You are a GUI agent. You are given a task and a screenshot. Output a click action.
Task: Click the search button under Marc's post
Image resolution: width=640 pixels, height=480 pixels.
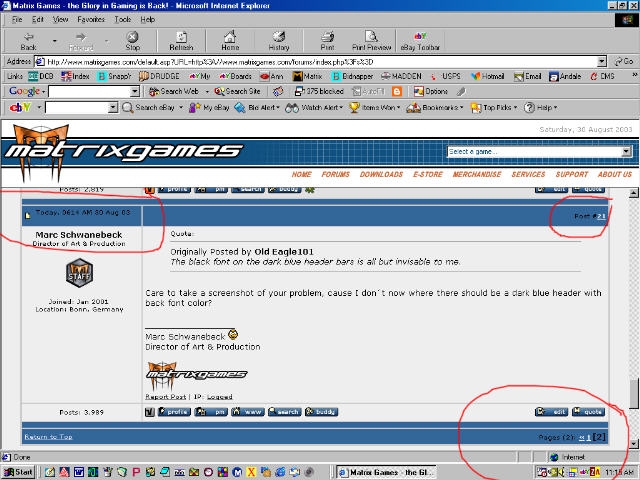(x=284, y=412)
